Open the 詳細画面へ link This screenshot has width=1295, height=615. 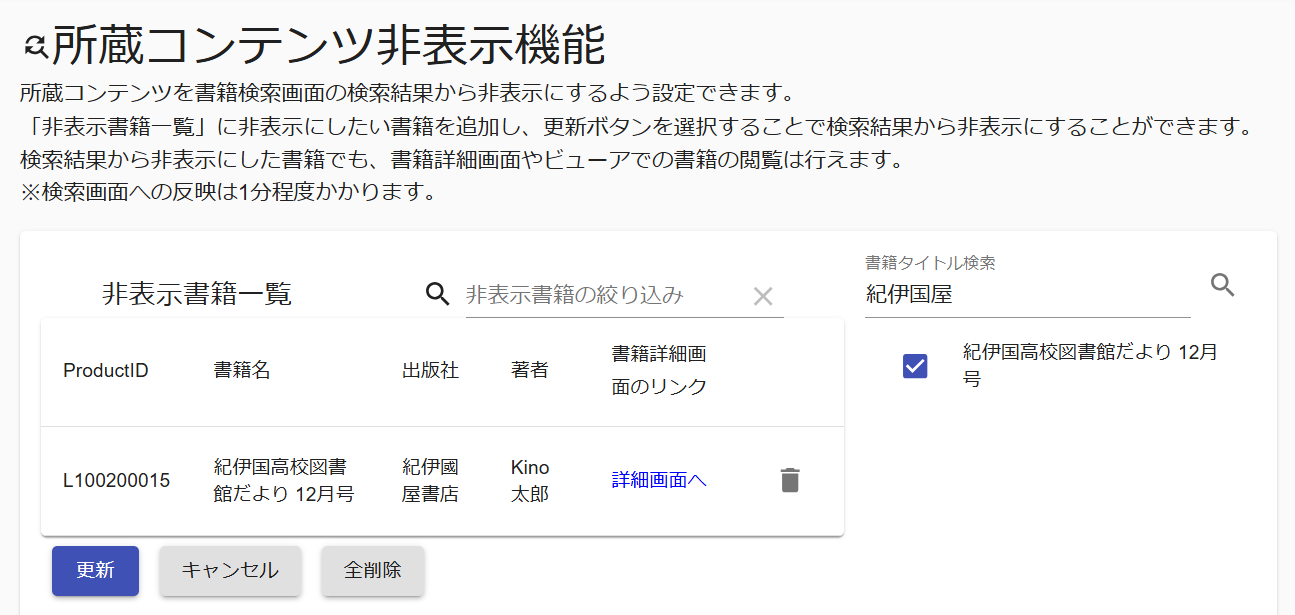659,480
